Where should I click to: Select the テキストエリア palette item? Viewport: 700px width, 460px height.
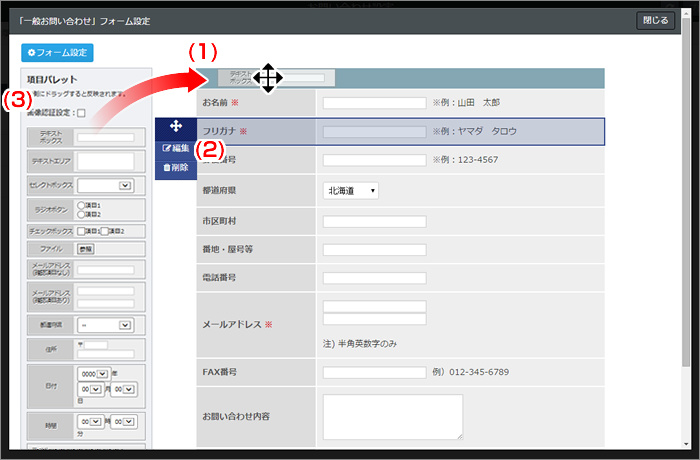[86, 161]
